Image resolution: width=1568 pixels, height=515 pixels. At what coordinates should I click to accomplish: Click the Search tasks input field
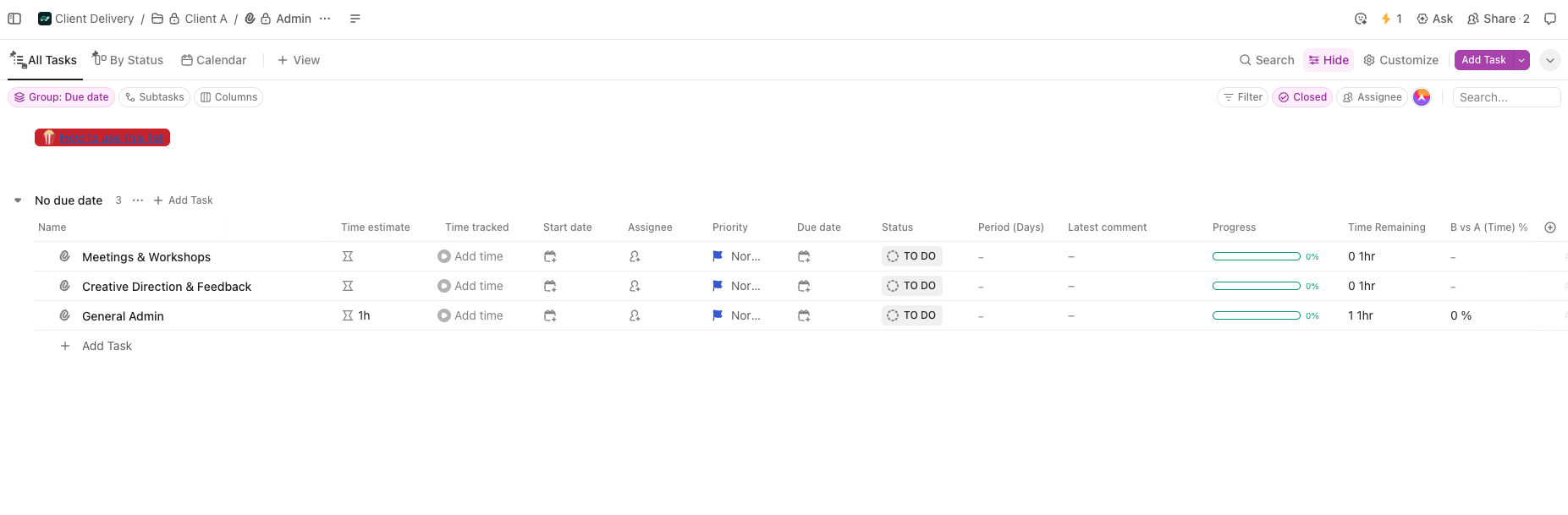[x=1505, y=97]
